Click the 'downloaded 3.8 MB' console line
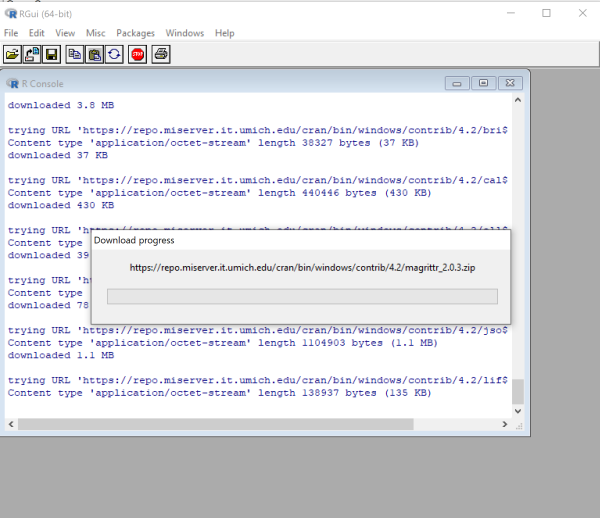The width and height of the screenshot is (600, 518). (61, 105)
